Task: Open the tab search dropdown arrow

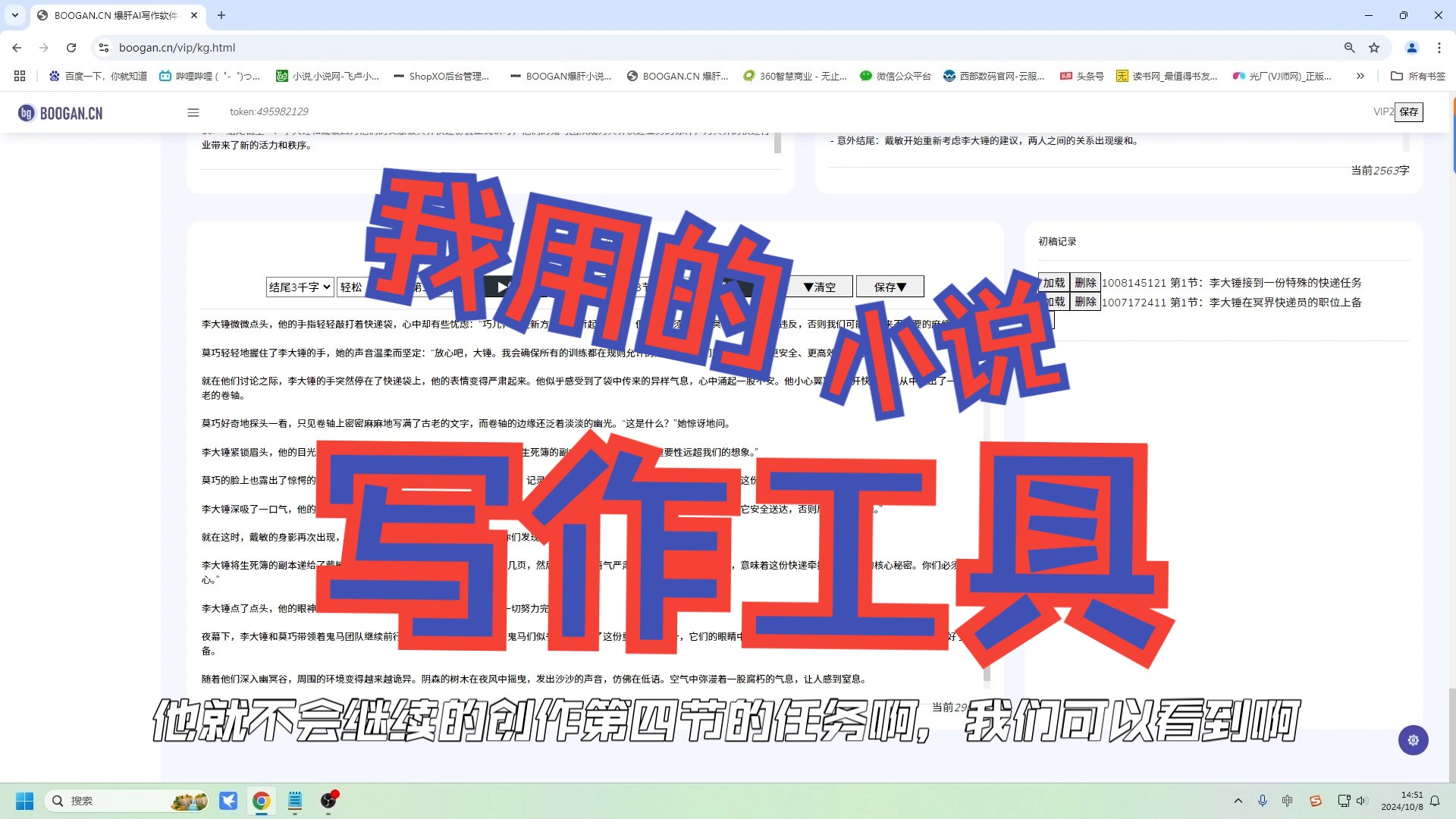Action: pos(14,15)
